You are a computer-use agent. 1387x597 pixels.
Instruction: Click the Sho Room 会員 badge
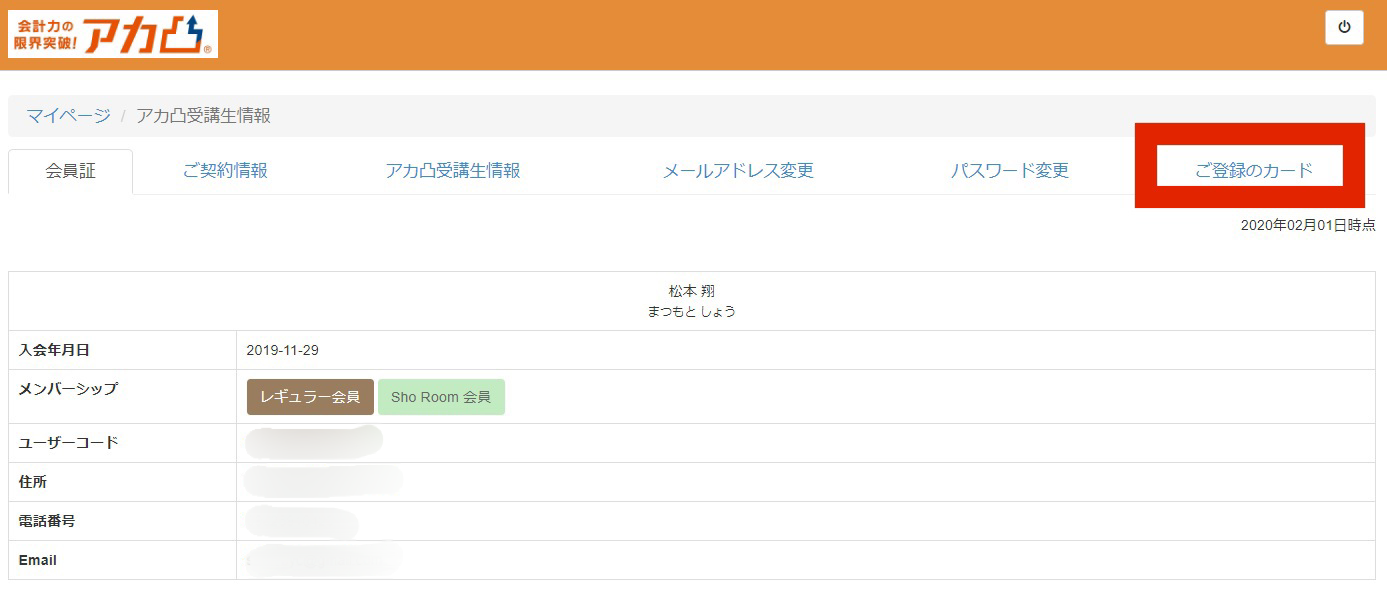click(441, 396)
